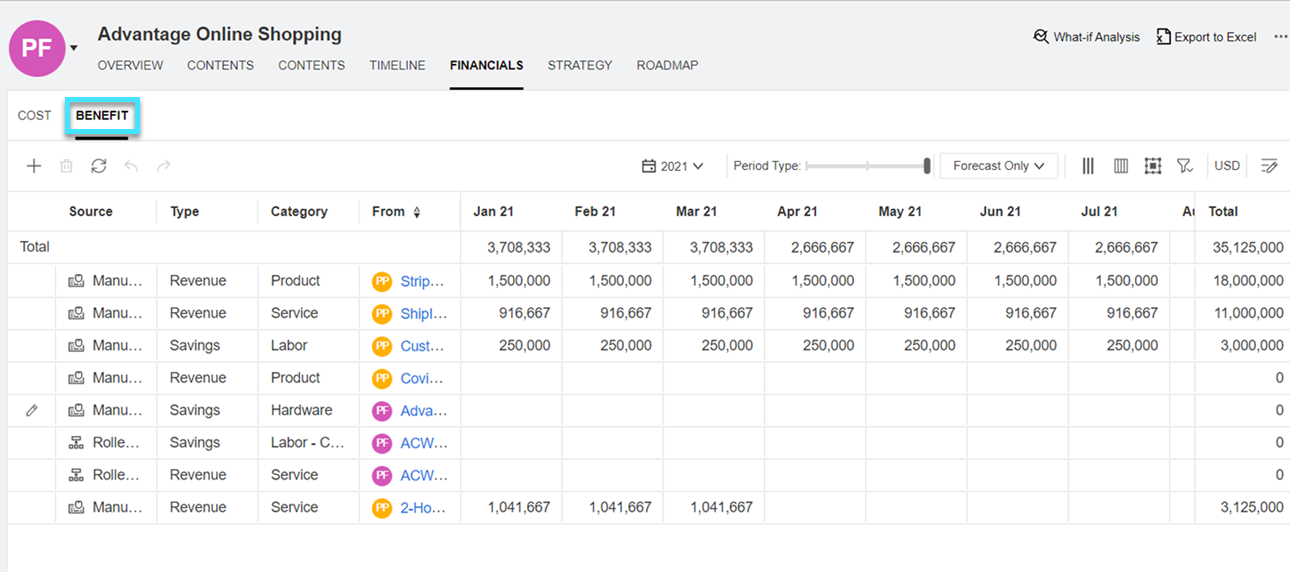Select the BENEFIT sub-tab
This screenshot has height=572, width=1290.
point(102,116)
